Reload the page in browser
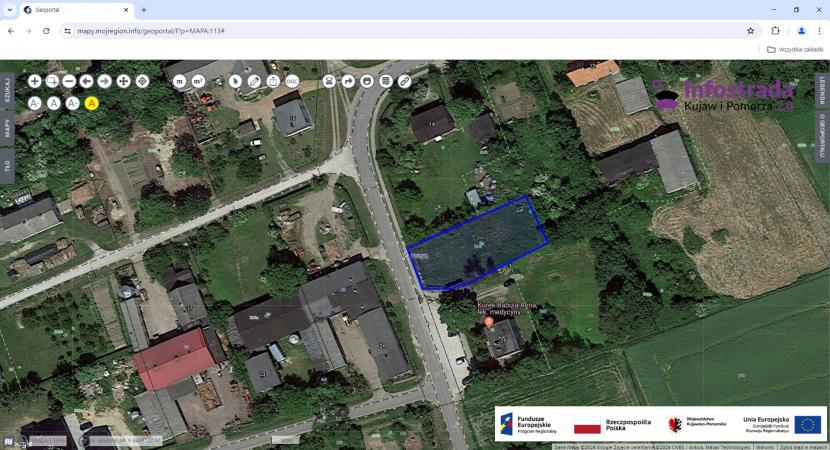The height and width of the screenshot is (450, 830). (x=46, y=31)
